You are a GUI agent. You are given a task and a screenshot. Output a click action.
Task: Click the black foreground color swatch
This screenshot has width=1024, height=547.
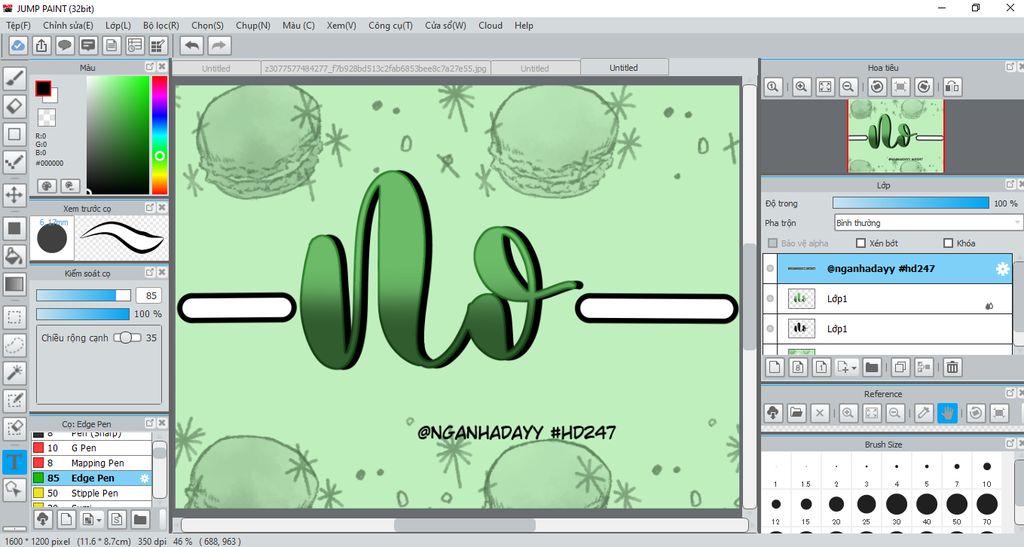pos(43,88)
